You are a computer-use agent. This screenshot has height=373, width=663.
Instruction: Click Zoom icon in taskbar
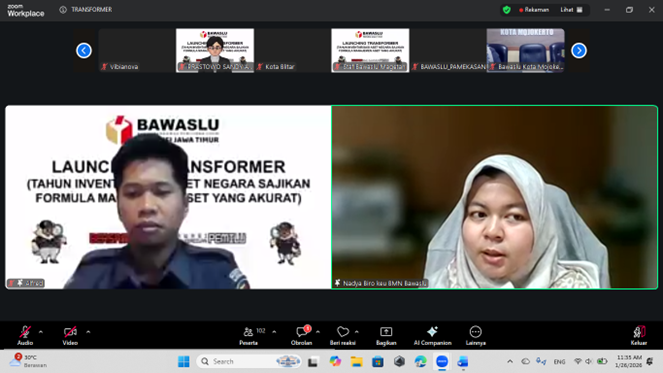(442, 362)
